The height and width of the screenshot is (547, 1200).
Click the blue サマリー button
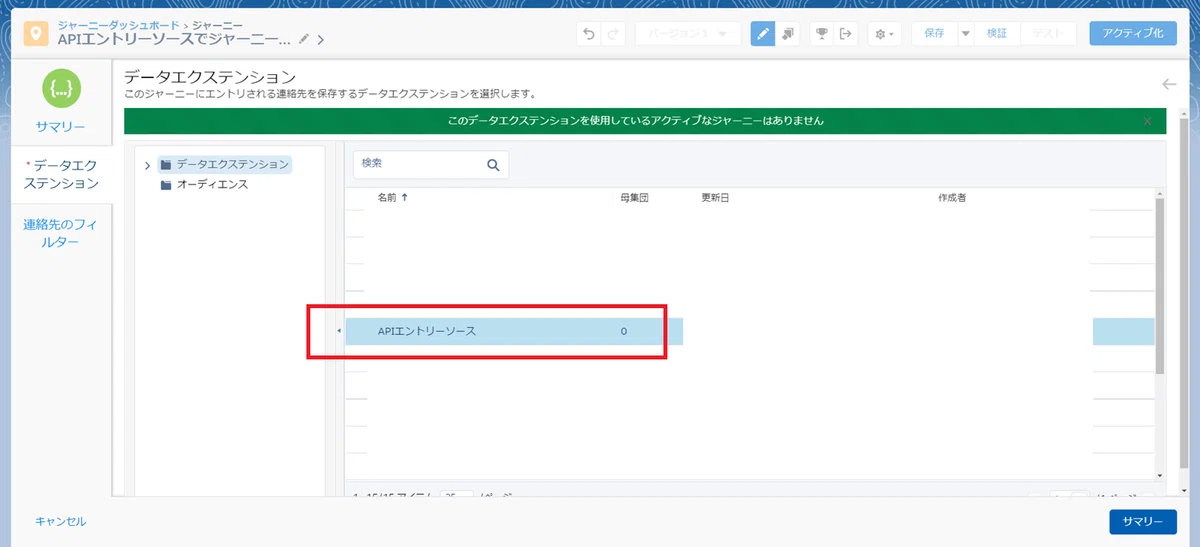point(1143,523)
